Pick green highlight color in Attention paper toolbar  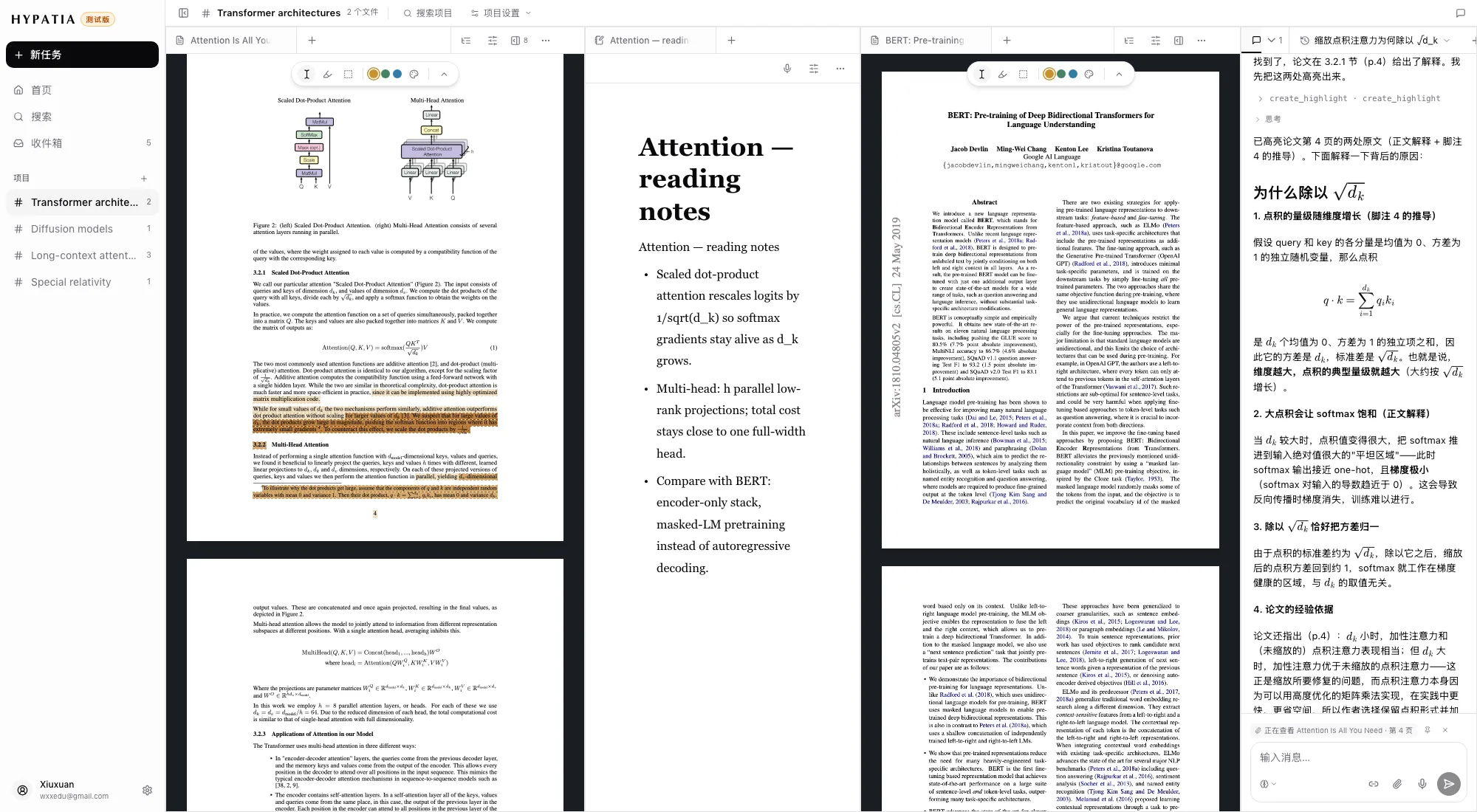385,74
